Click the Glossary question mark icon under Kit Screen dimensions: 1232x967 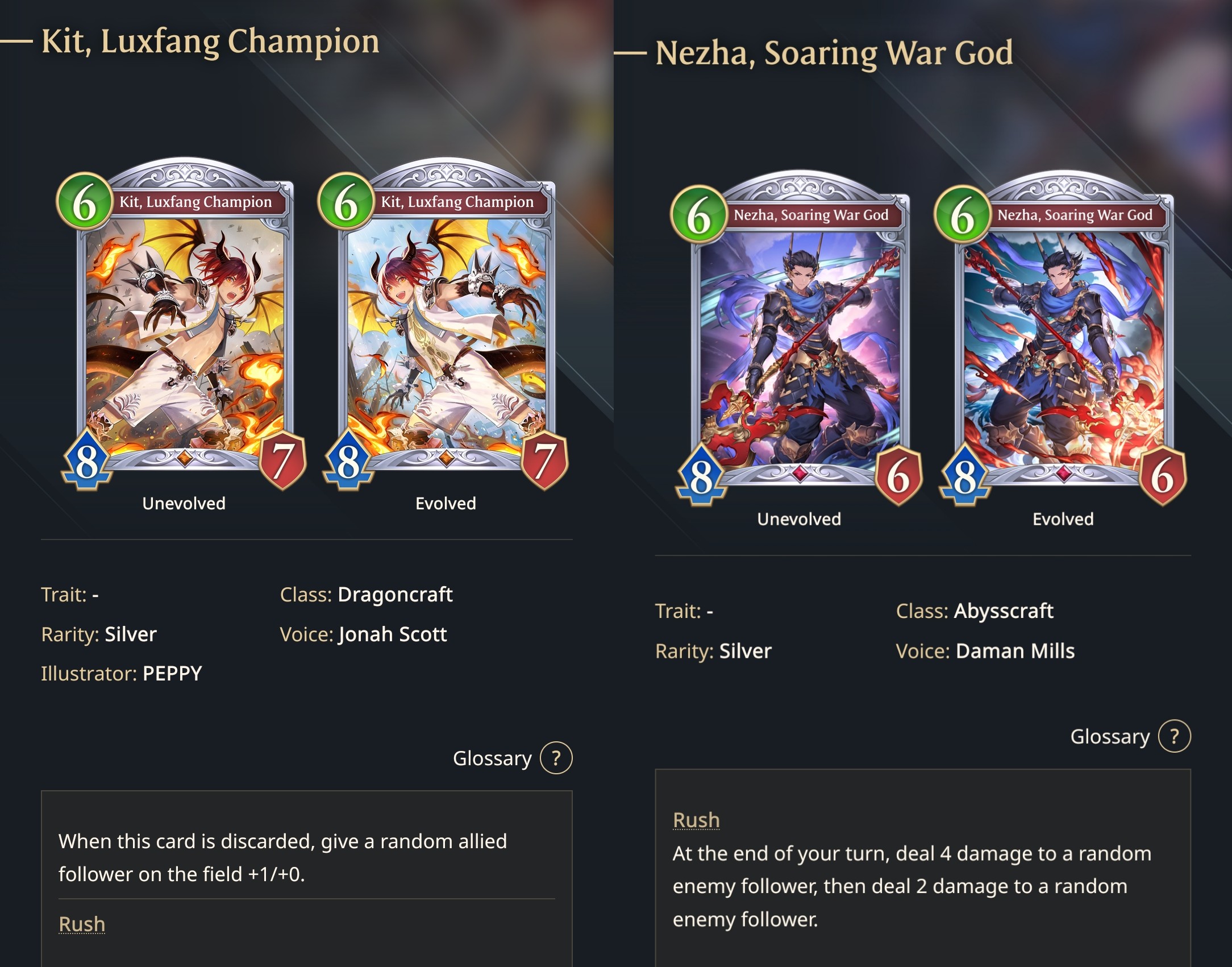click(556, 758)
